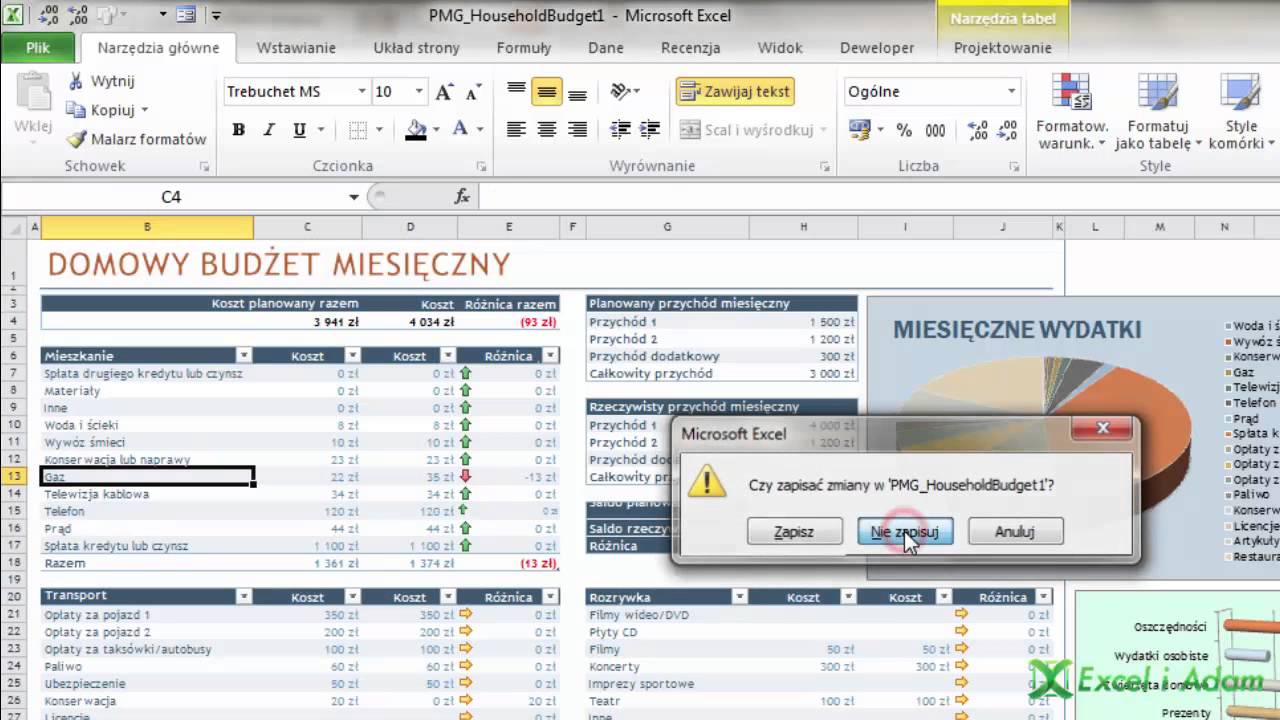Open the fill color dropdown arrow
This screenshot has height=720, width=1280.
coord(436,130)
